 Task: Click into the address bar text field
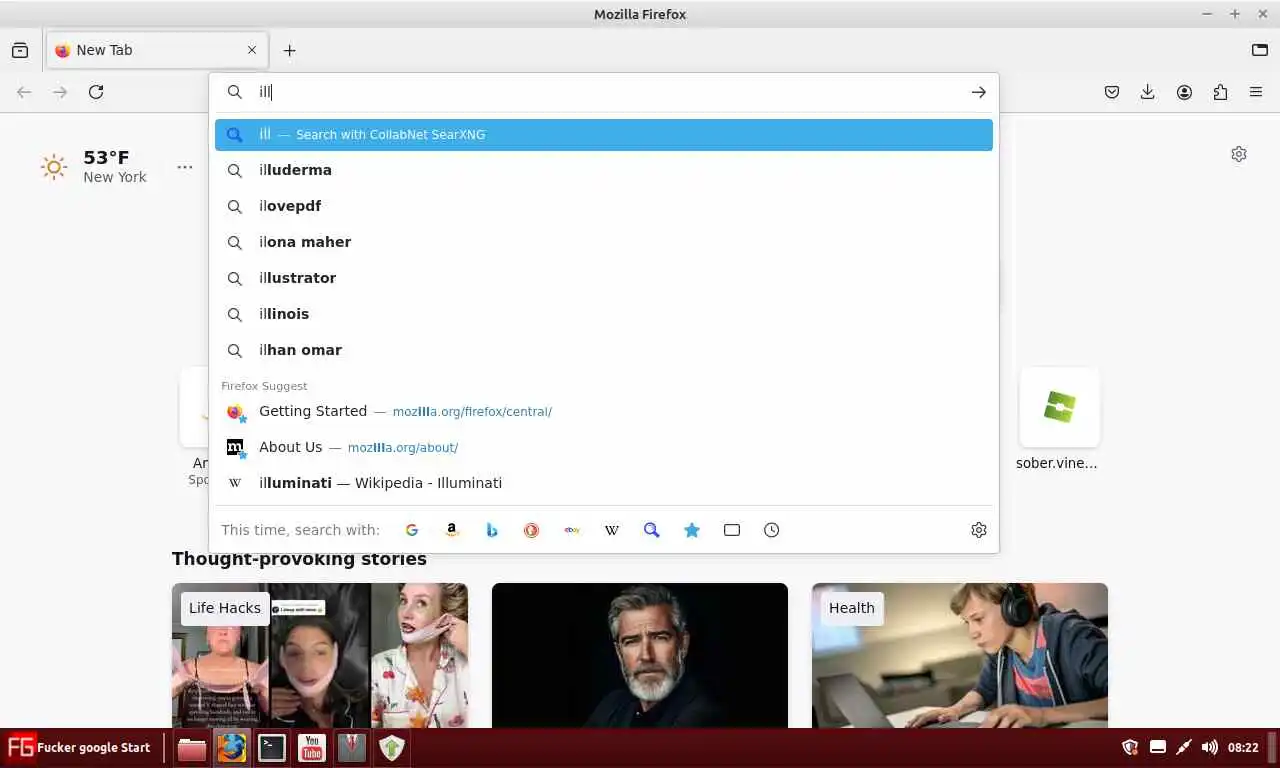[605, 92]
